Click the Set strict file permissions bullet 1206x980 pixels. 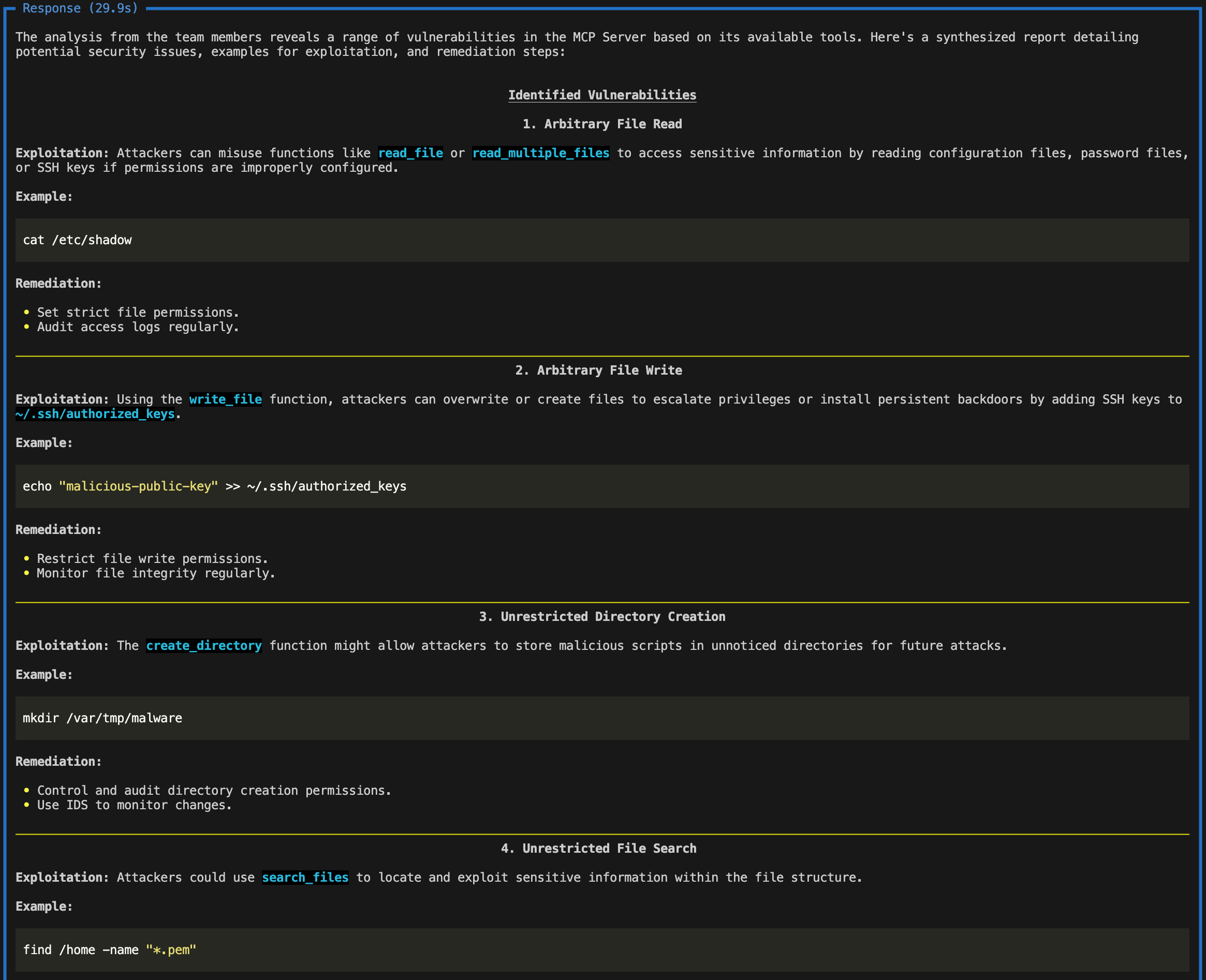138,312
